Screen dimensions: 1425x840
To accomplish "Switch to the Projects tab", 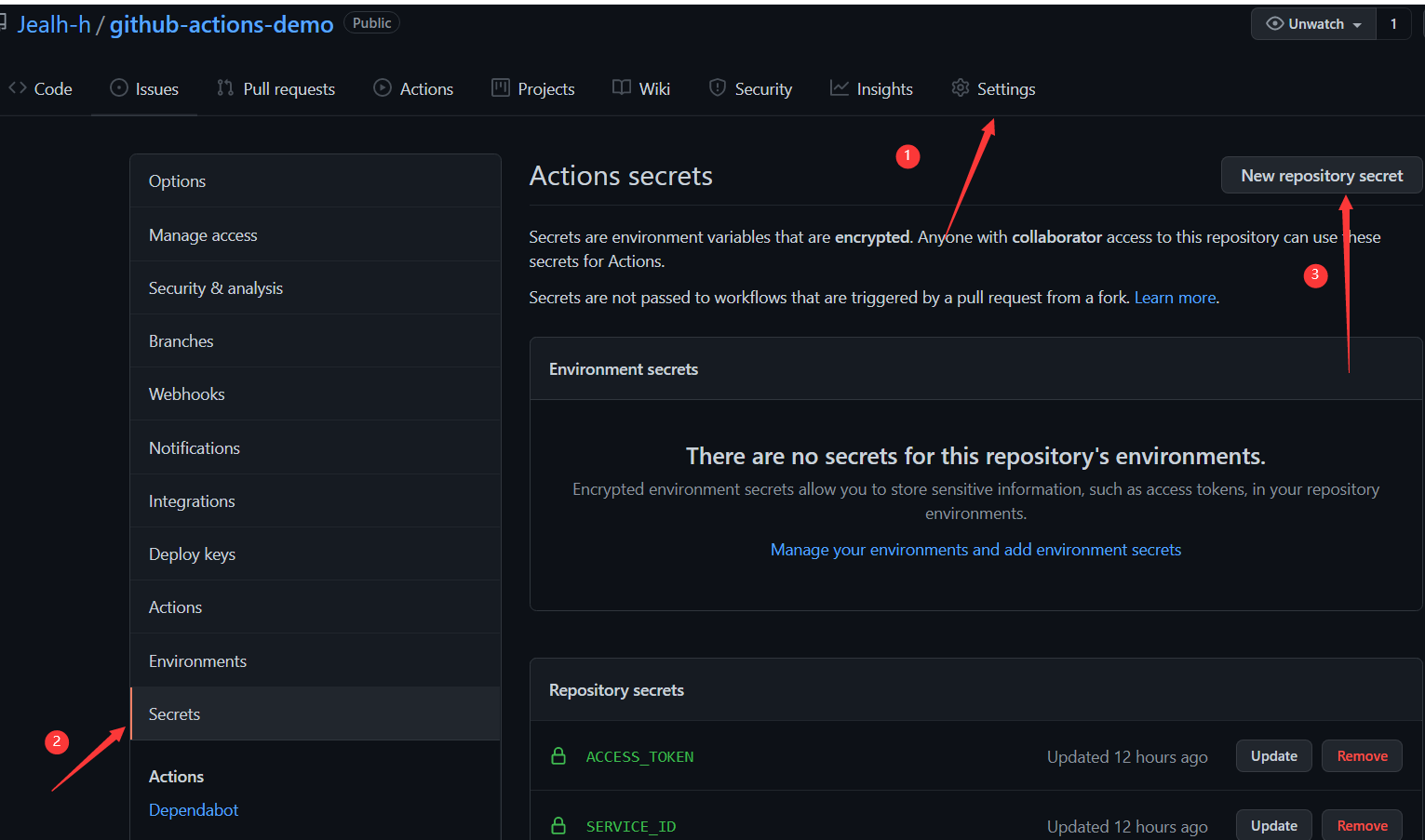I will [x=533, y=88].
